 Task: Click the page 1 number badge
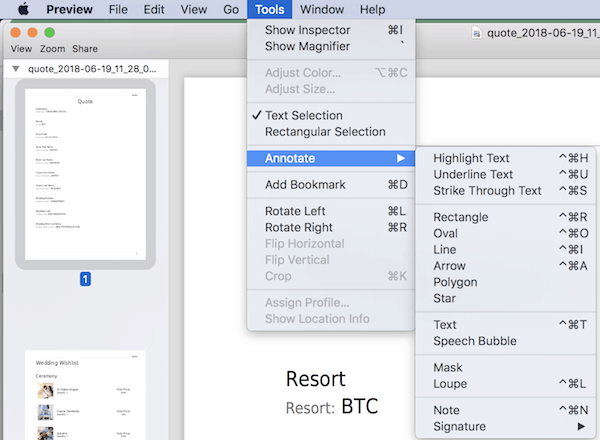[x=85, y=279]
